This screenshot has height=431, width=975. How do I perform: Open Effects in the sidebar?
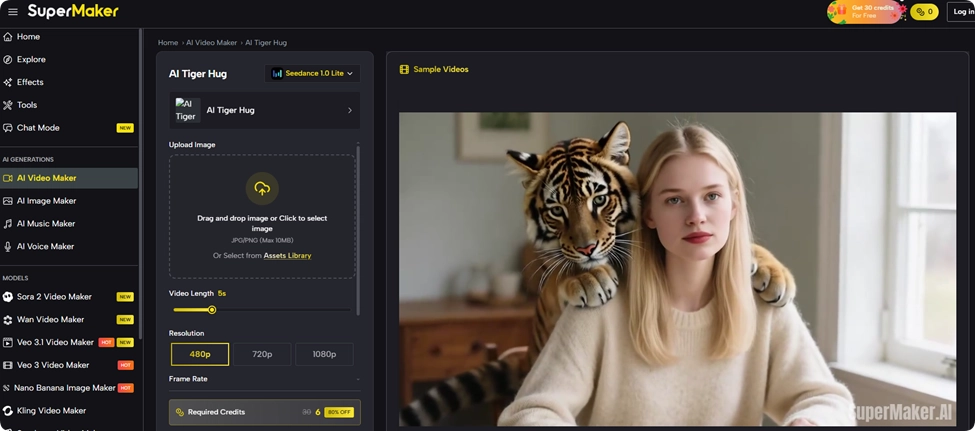(x=68, y=82)
